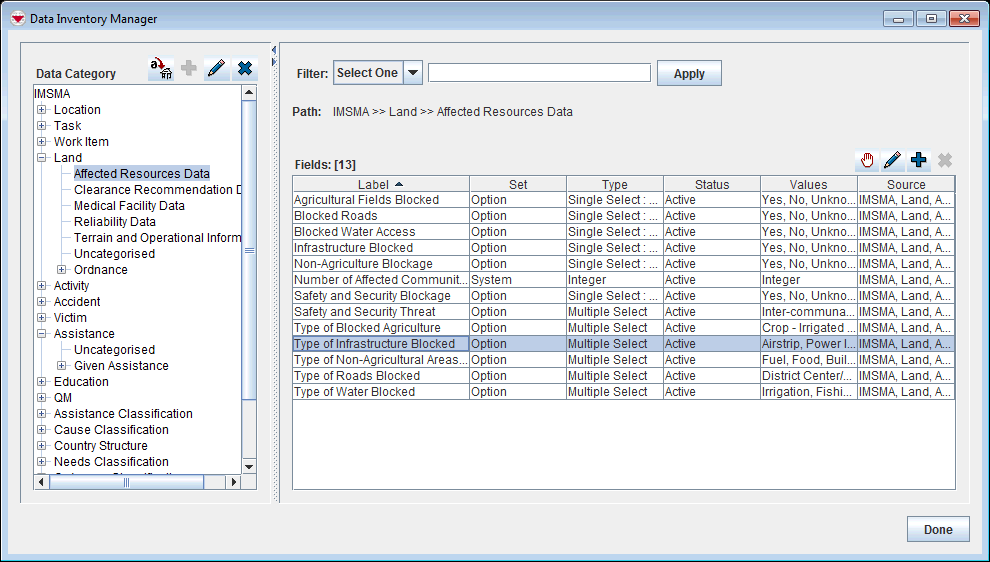Click left collapse arrow on the panel divider
Image resolution: width=990 pixels, height=562 pixels.
[x=274, y=49]
